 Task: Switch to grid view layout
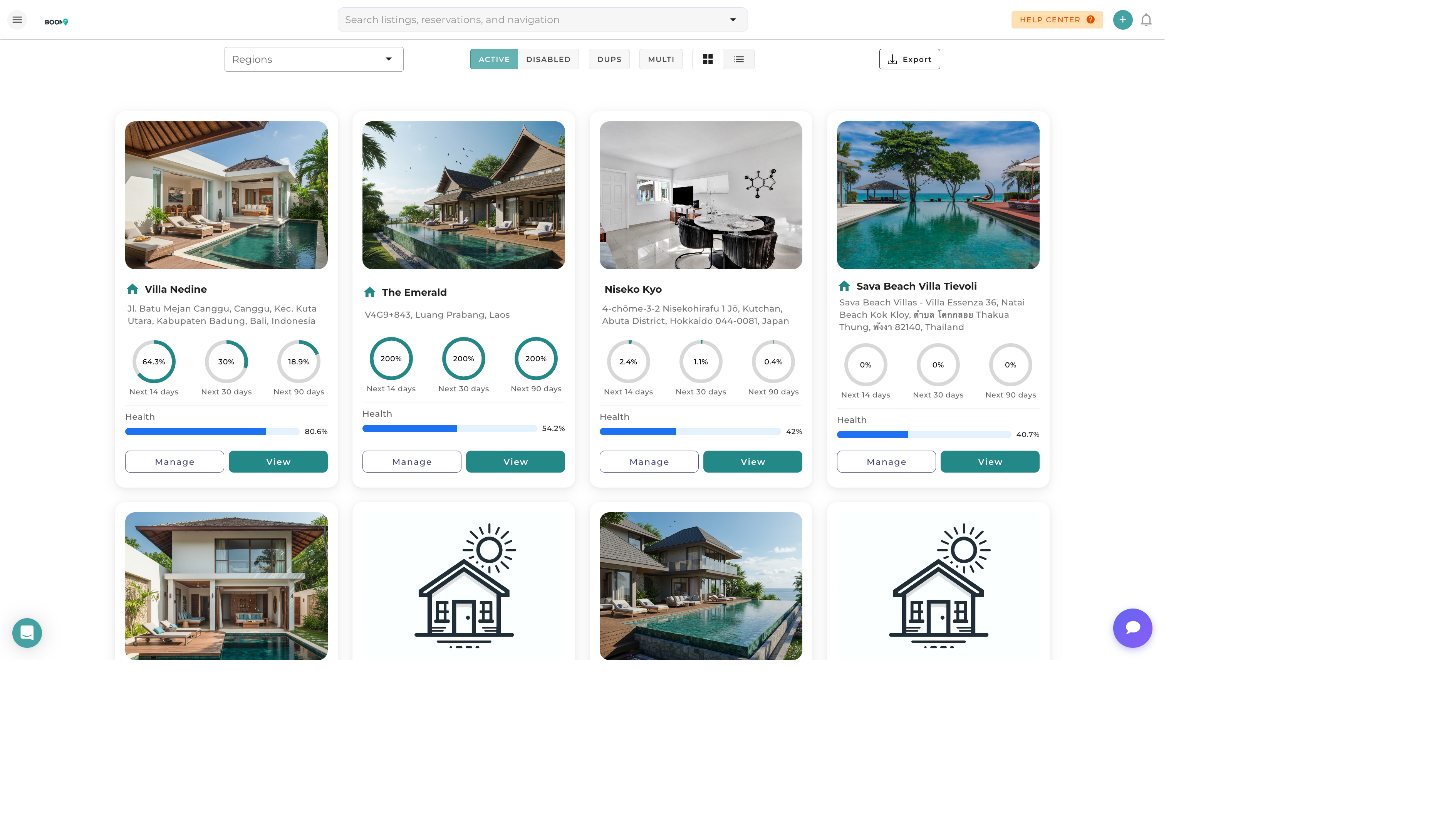tap(708, 59)
